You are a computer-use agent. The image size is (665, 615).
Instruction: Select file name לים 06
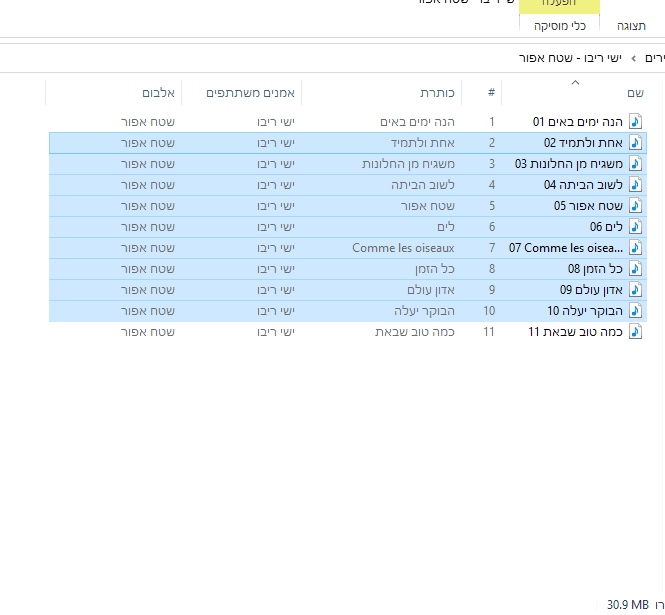point(606,227)
